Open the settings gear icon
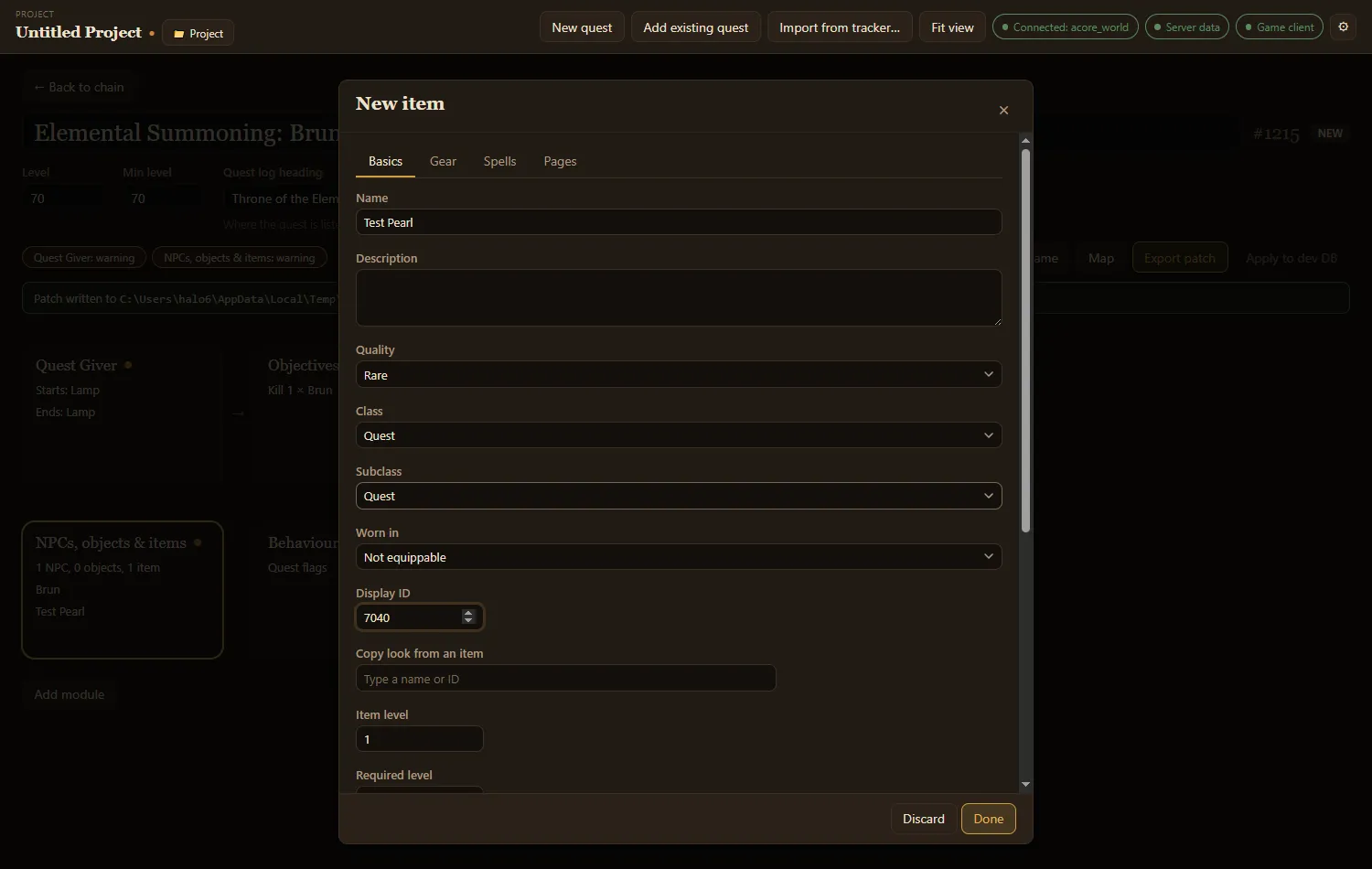The image size is (1372, 869). (1344, 27)
